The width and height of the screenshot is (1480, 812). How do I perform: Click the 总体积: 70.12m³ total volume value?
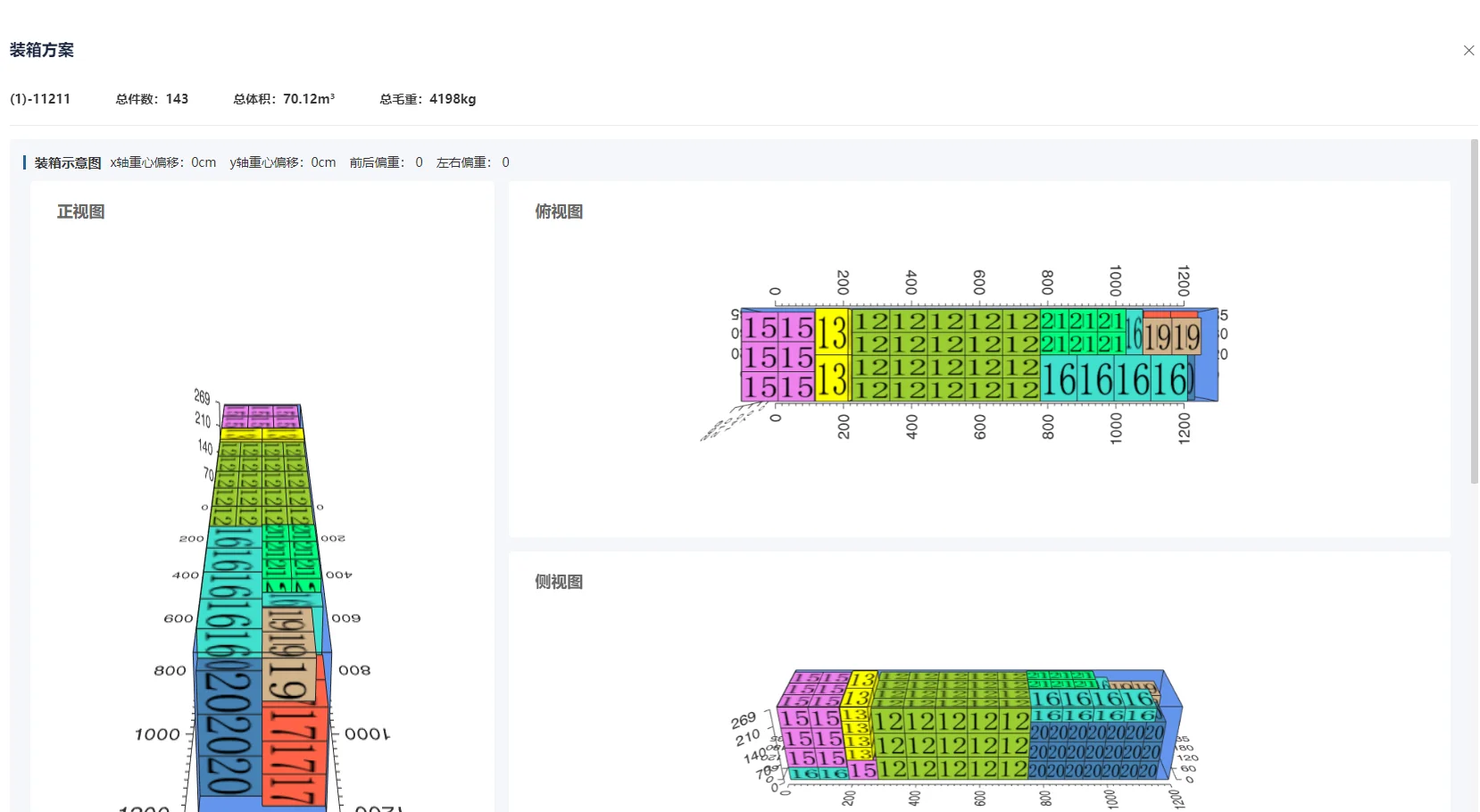[284, 99]
